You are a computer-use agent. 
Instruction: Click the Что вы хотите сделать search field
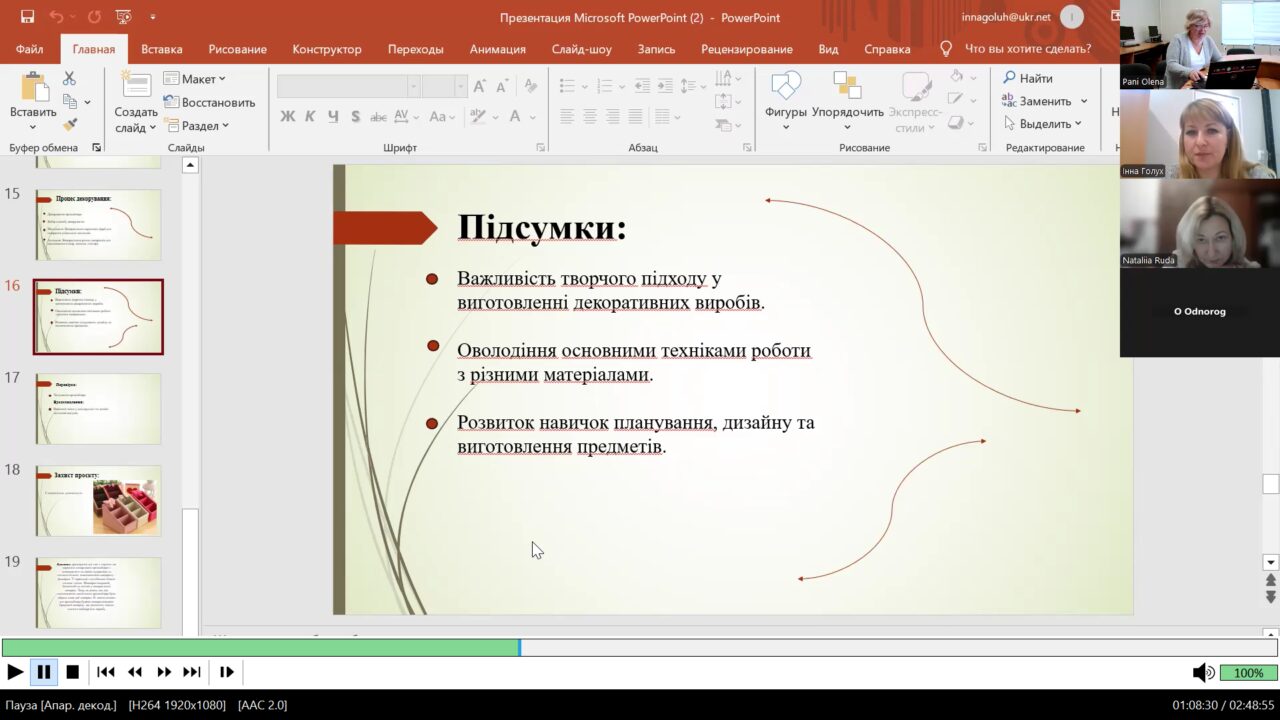point(1028,49)
